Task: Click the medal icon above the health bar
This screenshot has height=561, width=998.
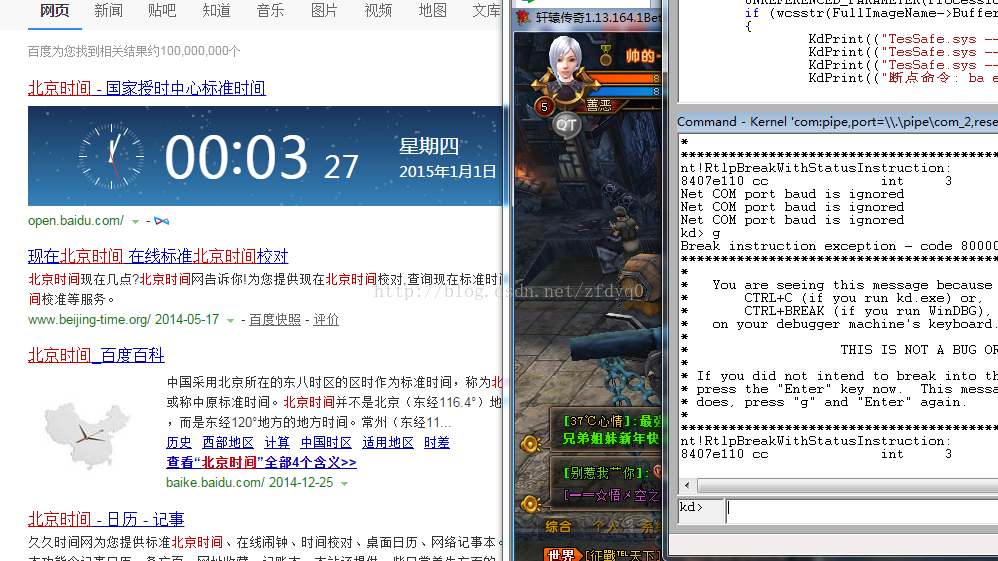Action: [605, 55]
